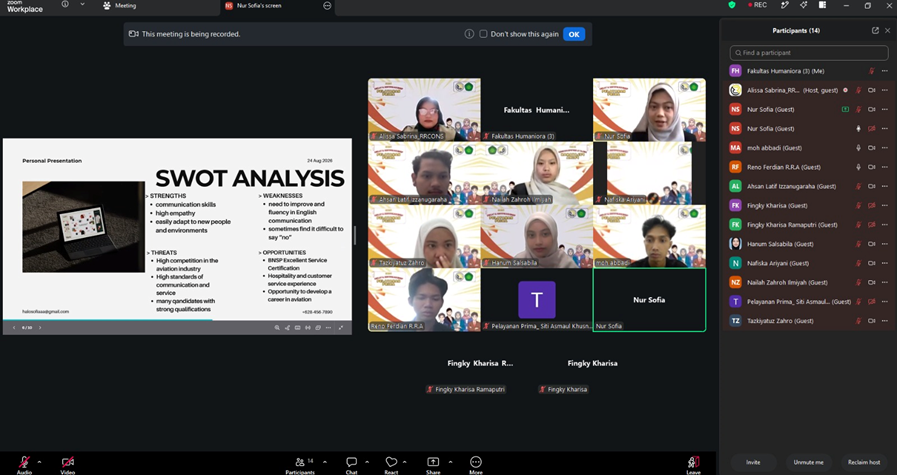Open more options for Alissa Sabrina participant
Image resolution: width=897 pixels, height=475 pixels.
point(884,90)
